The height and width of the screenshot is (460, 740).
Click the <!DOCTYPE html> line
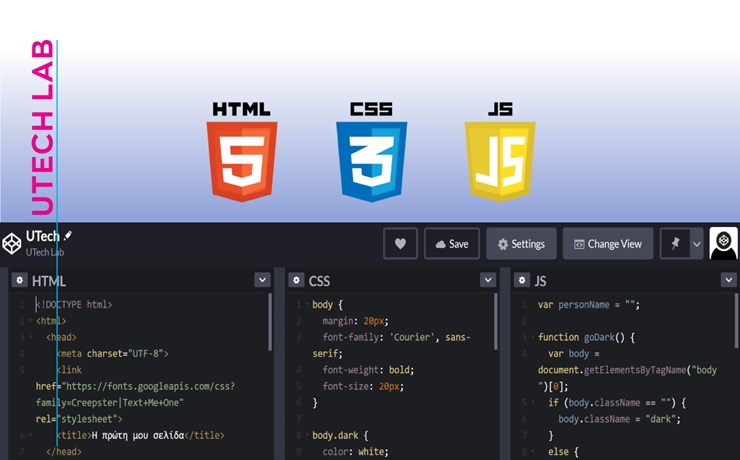74,305
